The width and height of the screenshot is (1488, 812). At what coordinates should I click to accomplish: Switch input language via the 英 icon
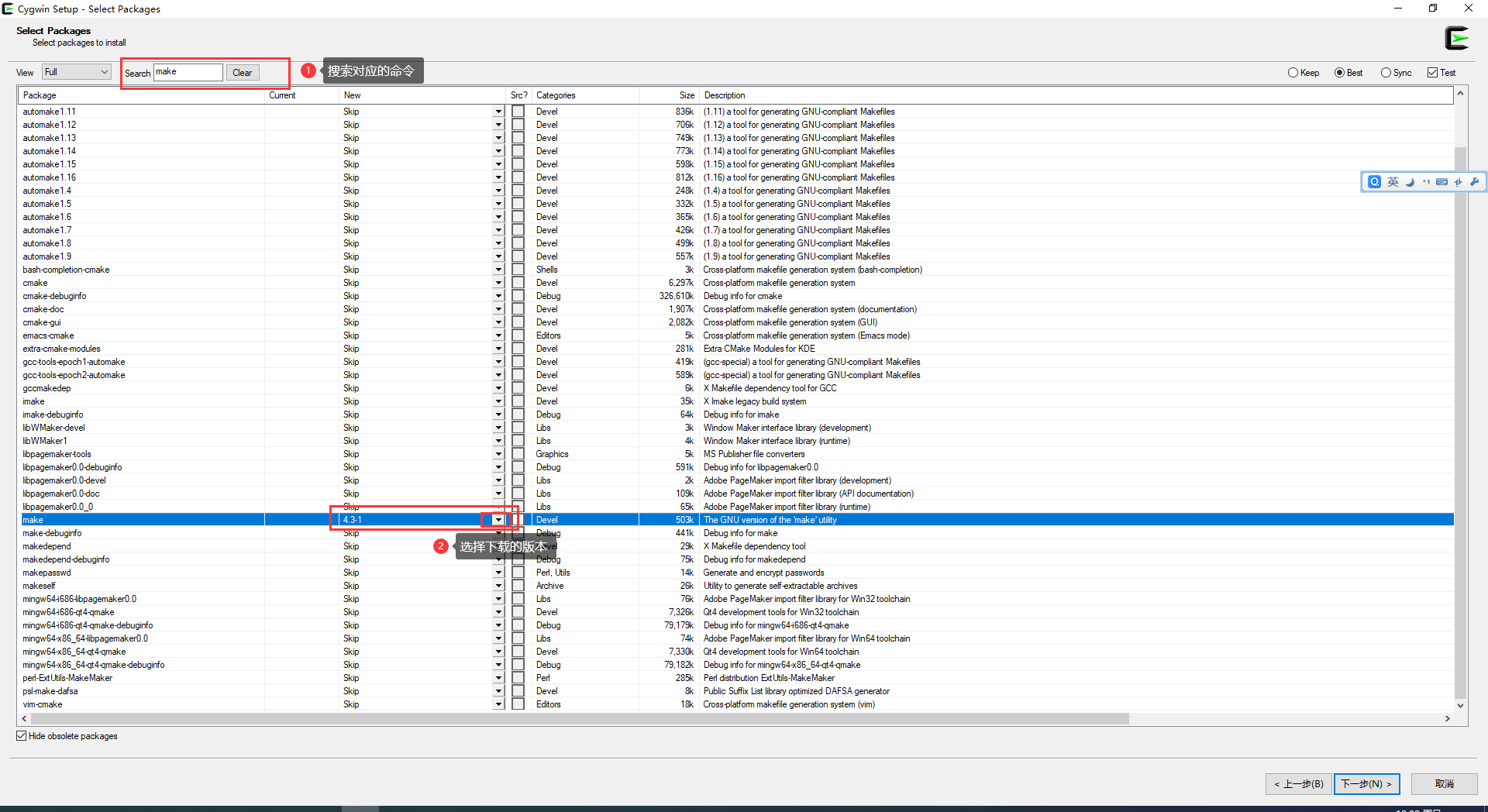[1393, 182]
